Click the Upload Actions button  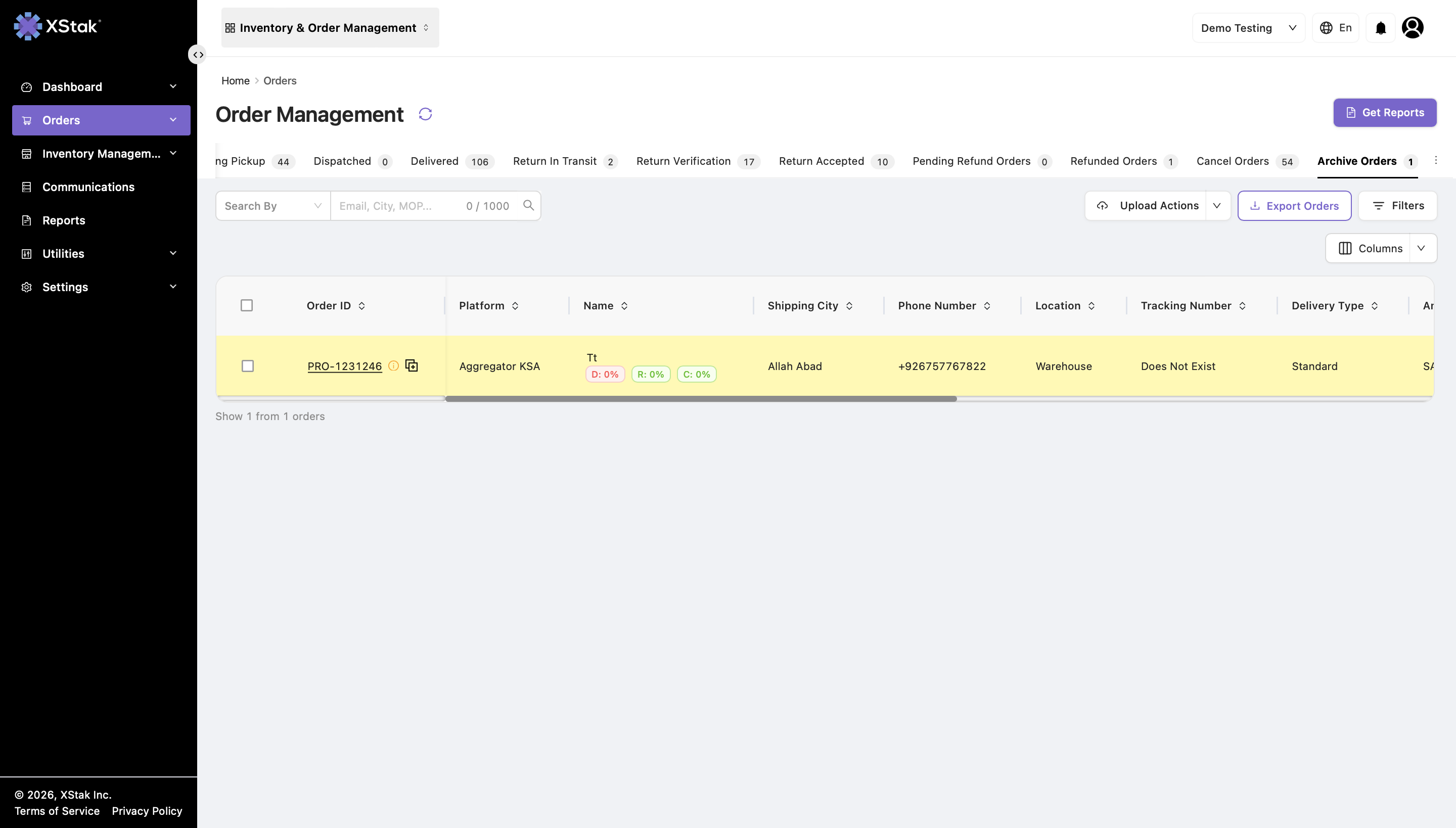(1147, 205)
